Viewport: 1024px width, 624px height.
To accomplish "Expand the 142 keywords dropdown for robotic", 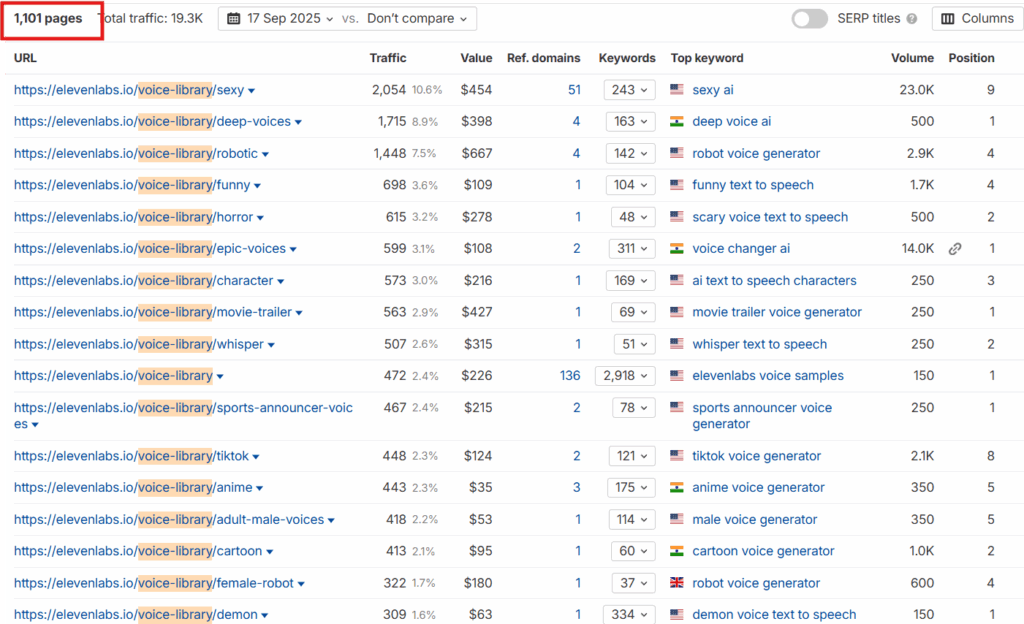I will (631, 153).
